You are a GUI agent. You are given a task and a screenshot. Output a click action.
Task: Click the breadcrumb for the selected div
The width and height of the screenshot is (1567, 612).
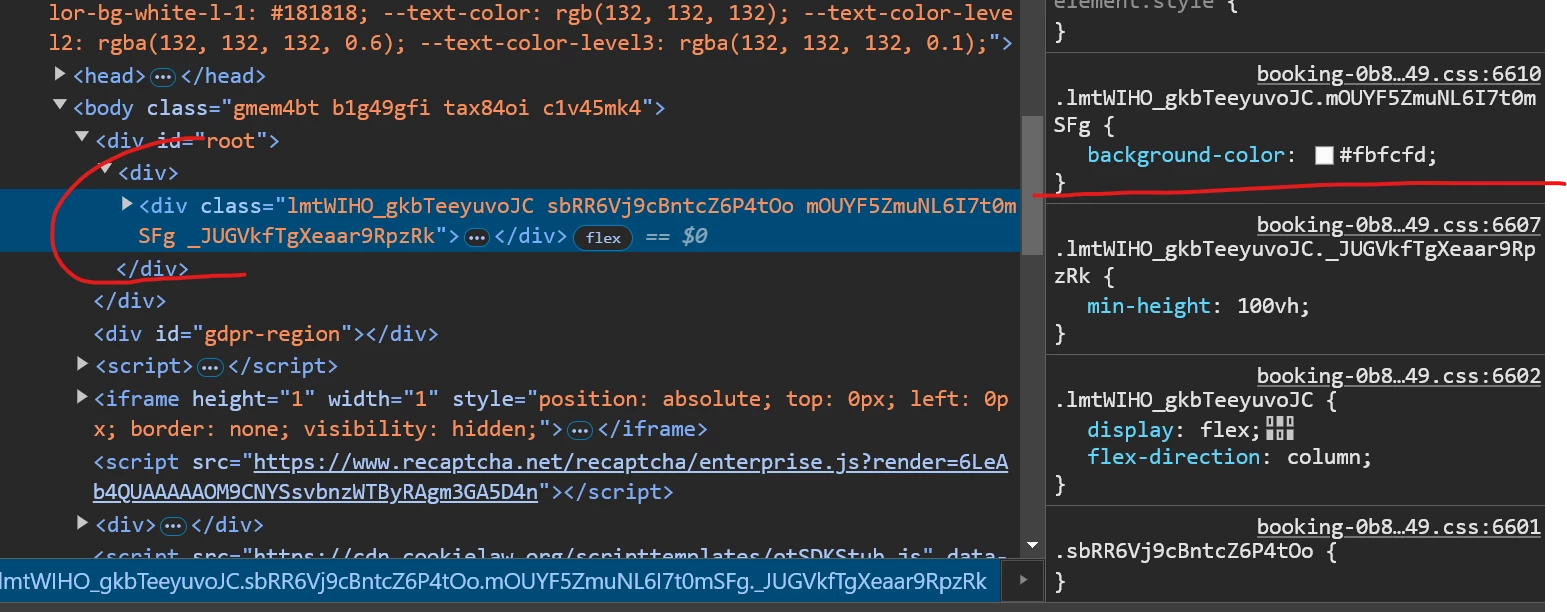[x=493, y=581]
